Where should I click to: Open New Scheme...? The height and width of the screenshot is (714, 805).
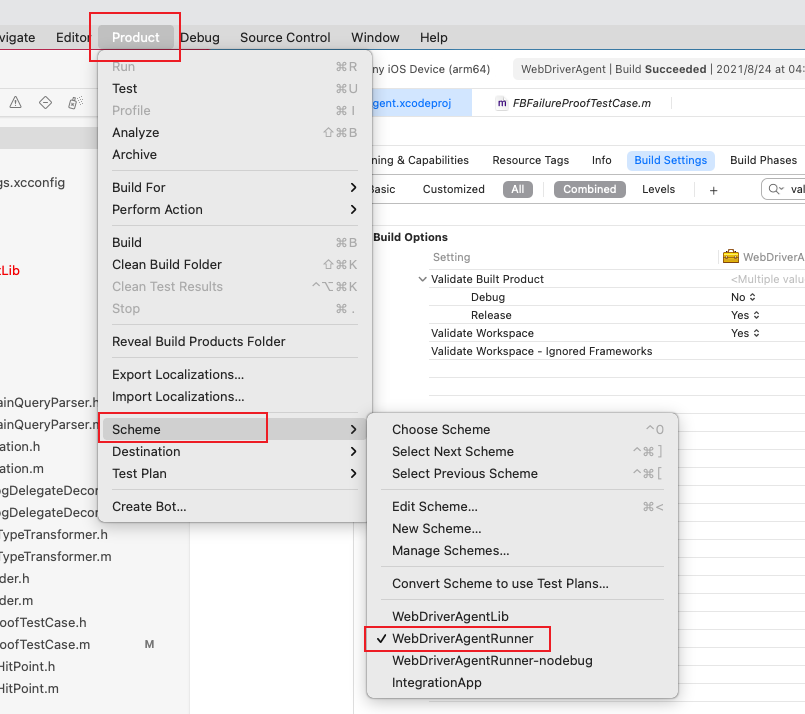click(x=523, y=529)
